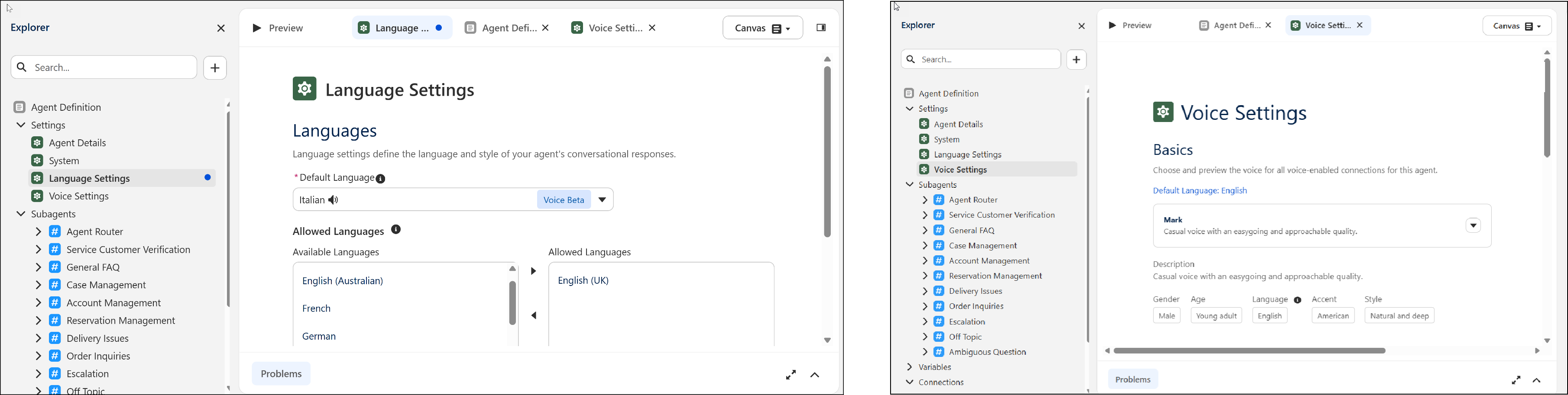This screenshot has height=395, width=1568.
Task: Click right pane horizontal scrollbar
Action: click(1250, 351)
